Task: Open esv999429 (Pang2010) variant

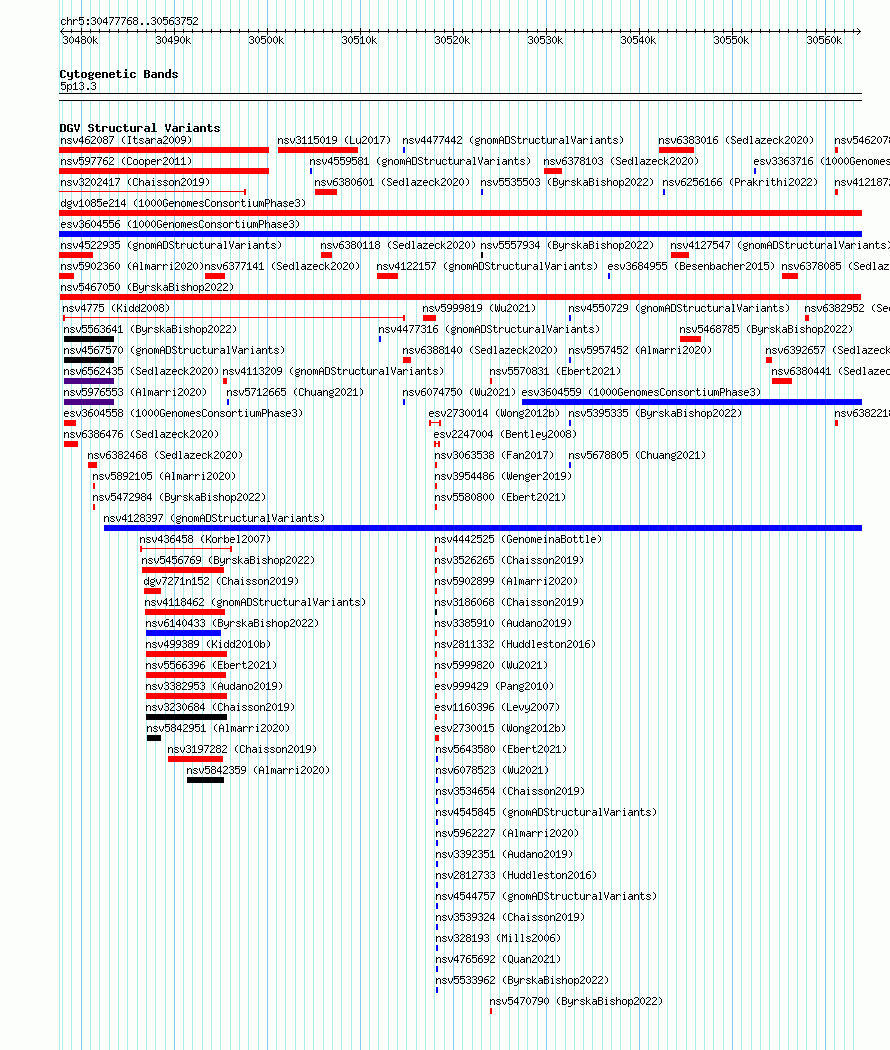Action: [494, 686]
